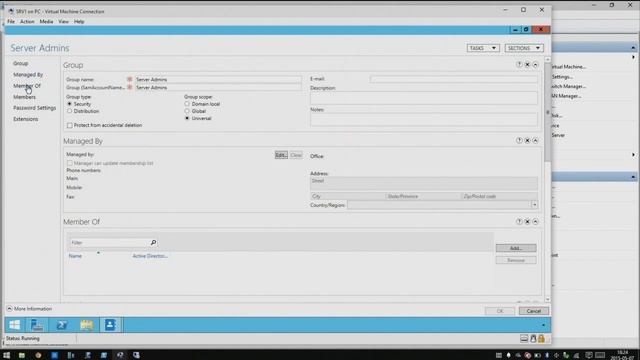Sort by the Name column
This screenshot has width=640, height=360.
pyautogui.click(x=75, y=256)
